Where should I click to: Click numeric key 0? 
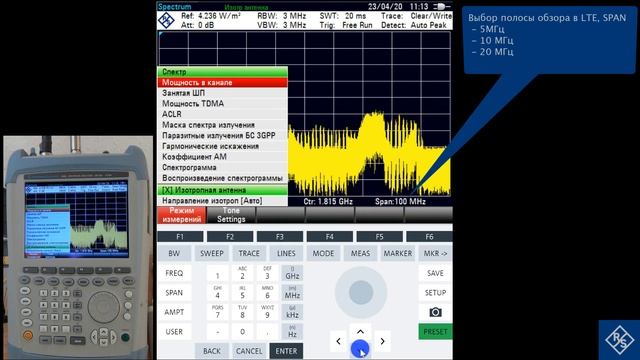242,332
